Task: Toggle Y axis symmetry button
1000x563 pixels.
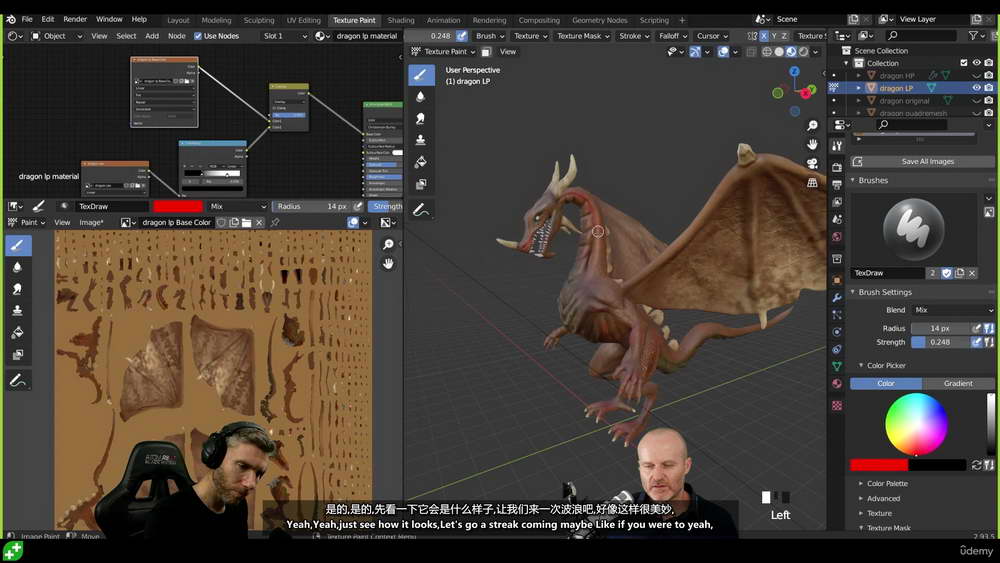Action: [774, 36]
